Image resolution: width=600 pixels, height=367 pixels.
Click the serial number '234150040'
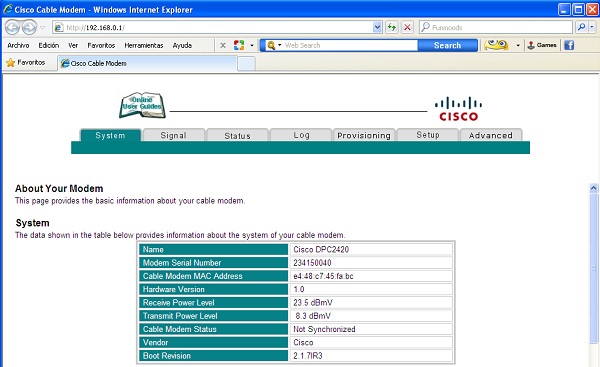coord(312,263)
